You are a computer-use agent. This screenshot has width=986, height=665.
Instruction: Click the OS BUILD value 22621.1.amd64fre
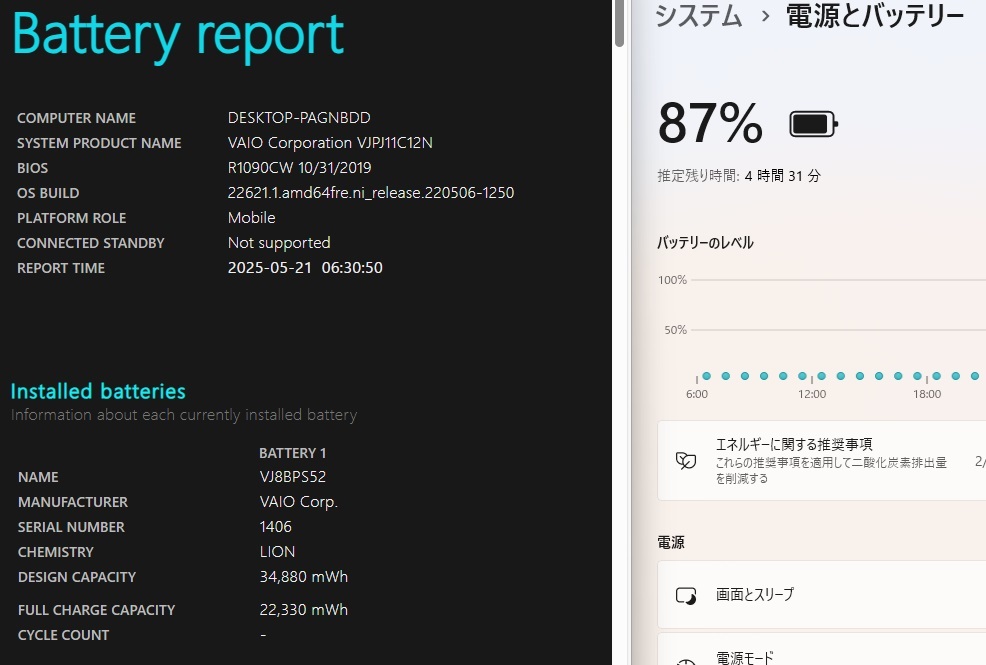[371, 192]
